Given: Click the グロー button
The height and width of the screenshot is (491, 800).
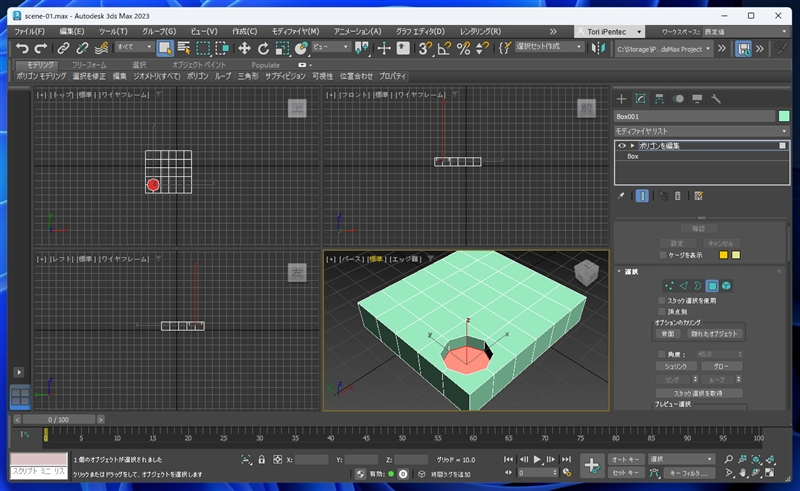Looking at the screenshot, I should [x=721, y=366].
